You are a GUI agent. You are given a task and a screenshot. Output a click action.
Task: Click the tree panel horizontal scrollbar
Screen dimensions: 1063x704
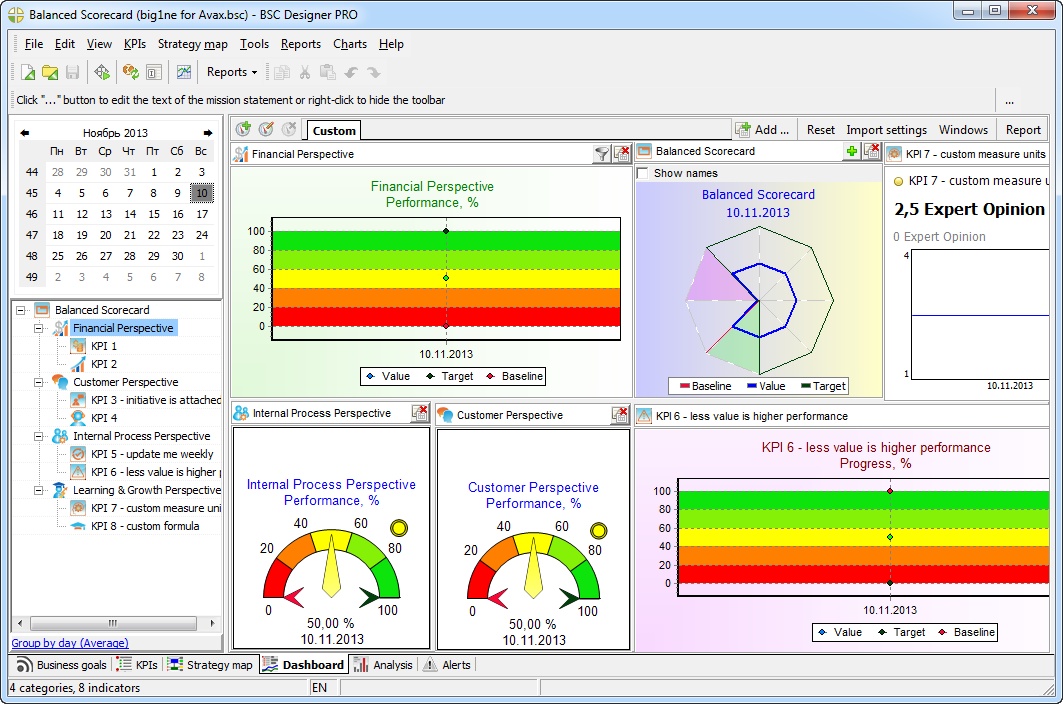click(x=116, y=623)
